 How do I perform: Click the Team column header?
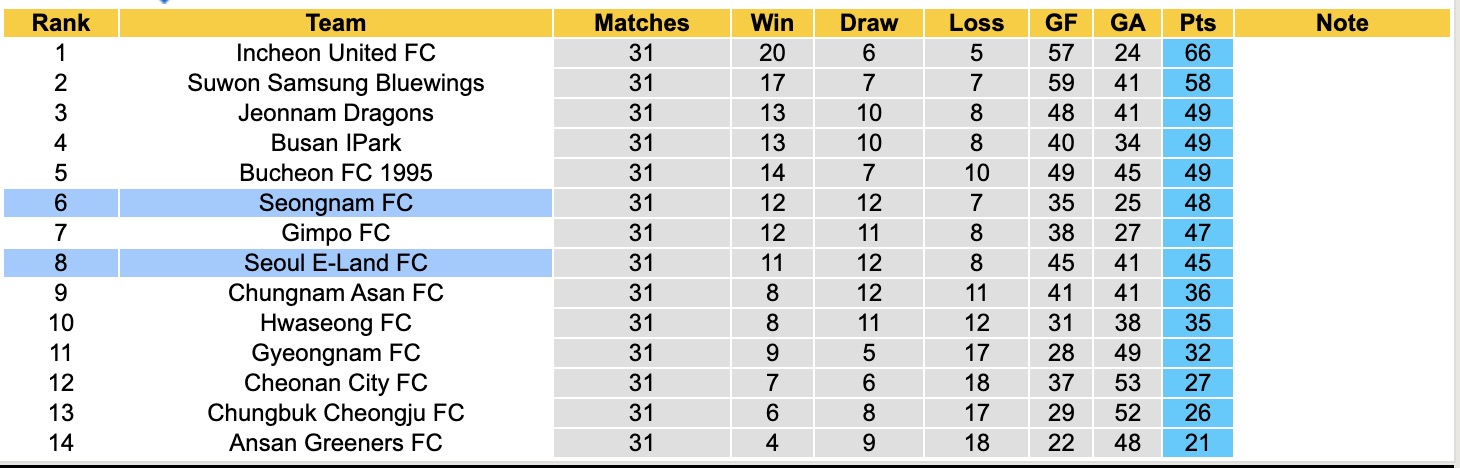click(335, 23)
